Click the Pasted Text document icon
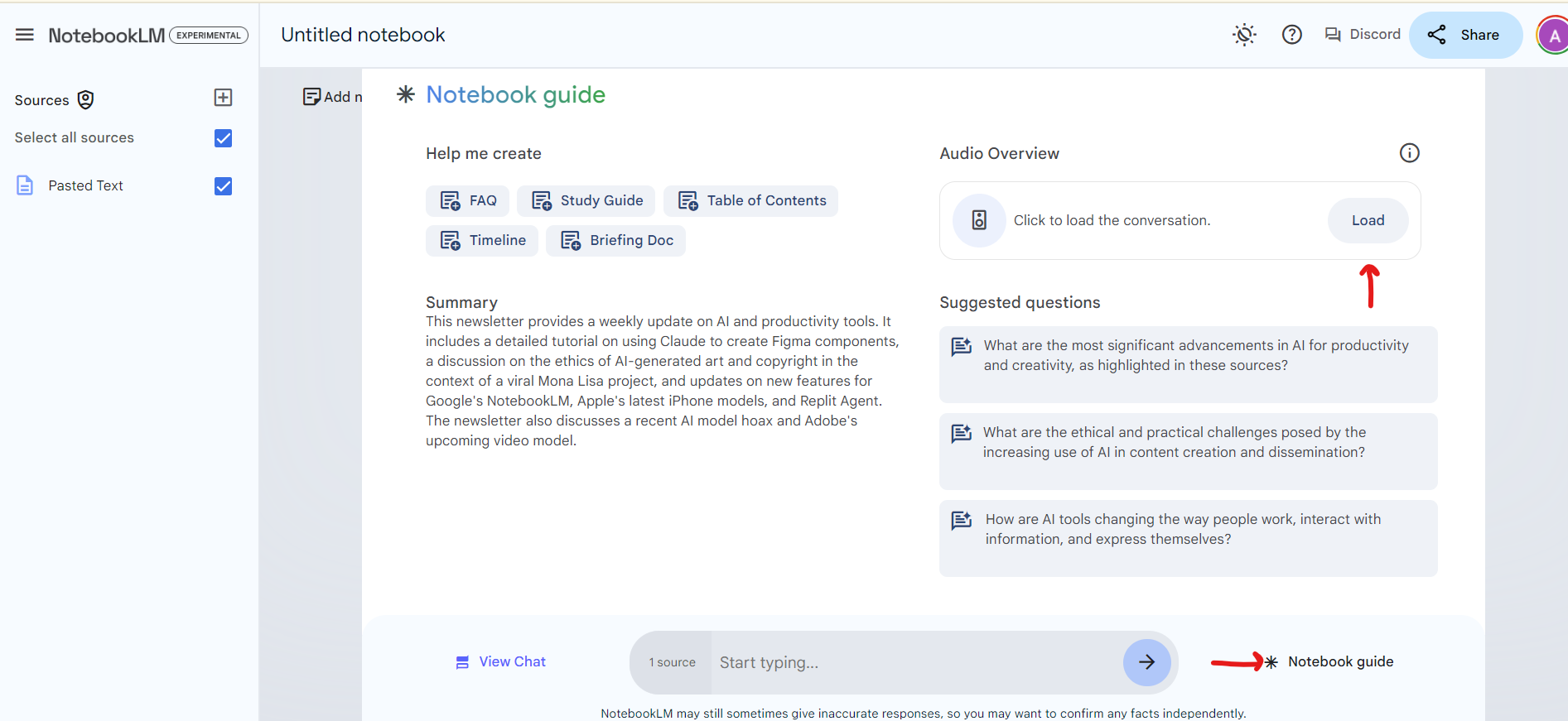1568x721 pixels. pos(25,185)
